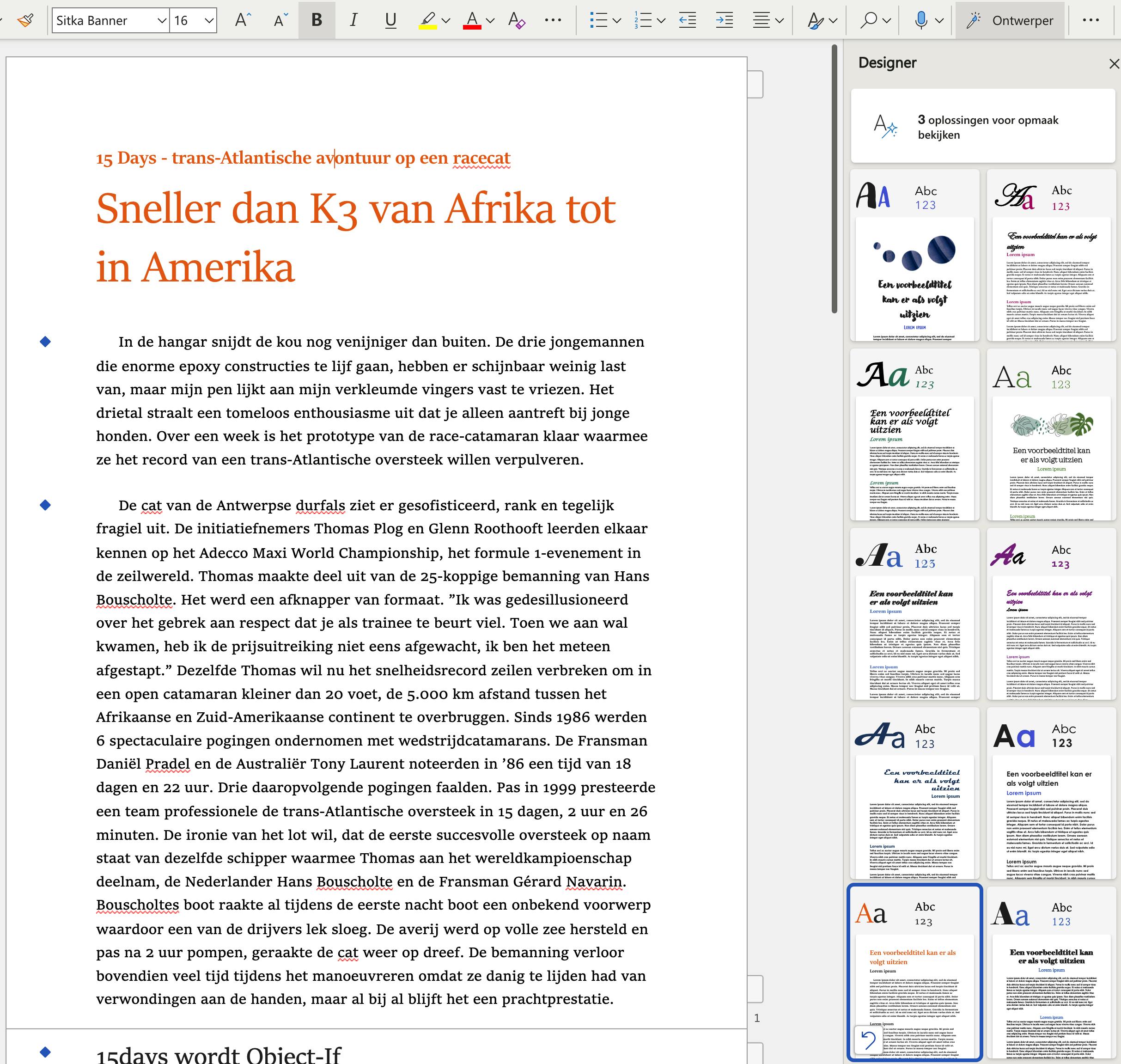Toggle Bold formatting
1121x1064 pixels.
tap(317, 20)
